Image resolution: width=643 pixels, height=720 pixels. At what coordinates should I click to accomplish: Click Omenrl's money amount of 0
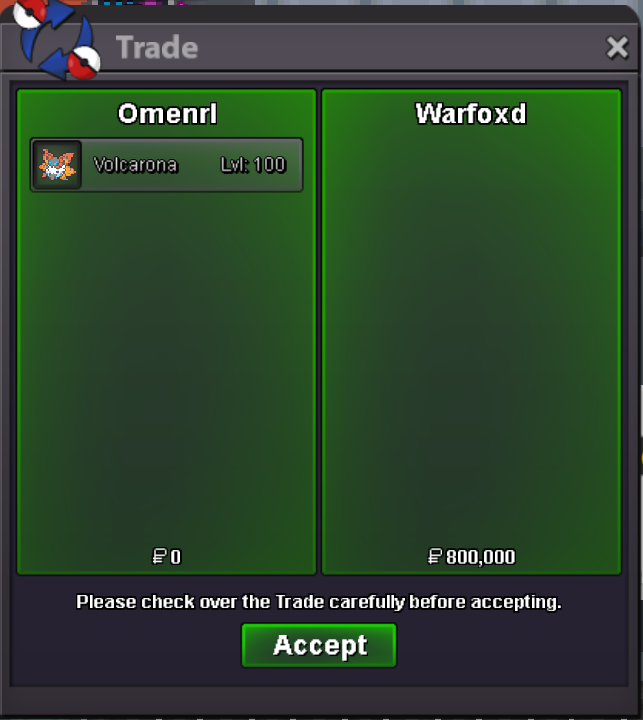176,557
